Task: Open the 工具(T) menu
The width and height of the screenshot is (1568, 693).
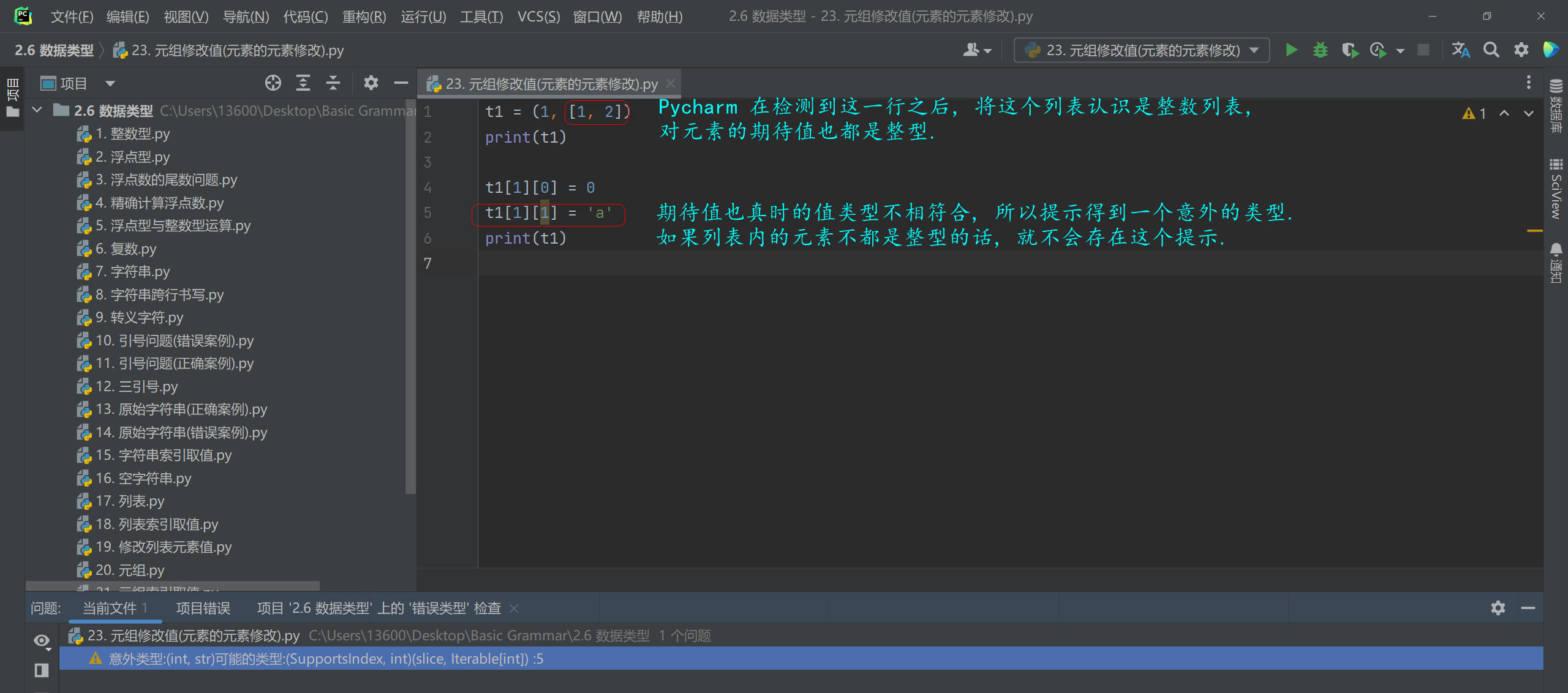Action: [x=481, y=17]
